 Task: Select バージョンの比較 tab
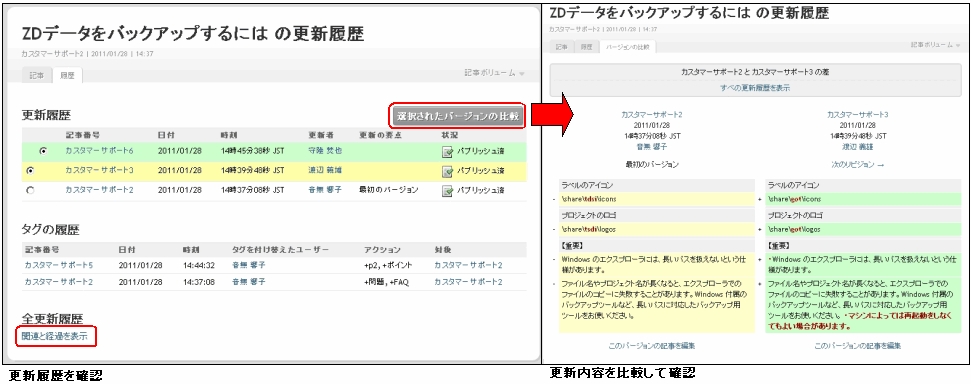click(627, 47)
